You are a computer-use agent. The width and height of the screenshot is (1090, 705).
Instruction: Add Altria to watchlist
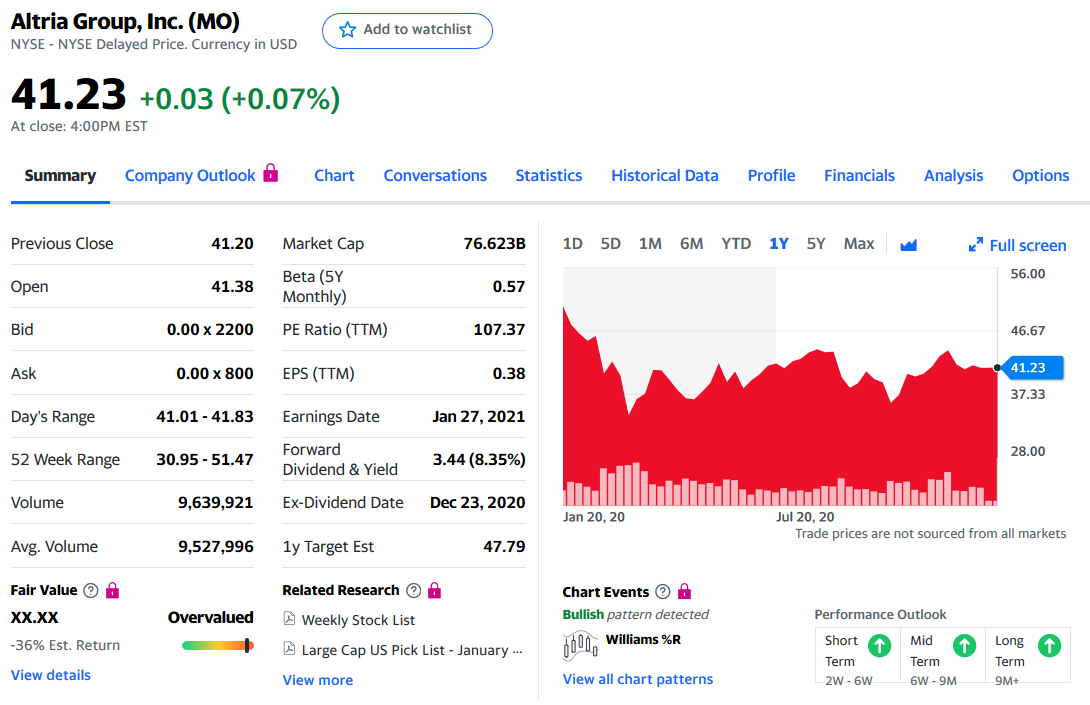click(407, 31)
